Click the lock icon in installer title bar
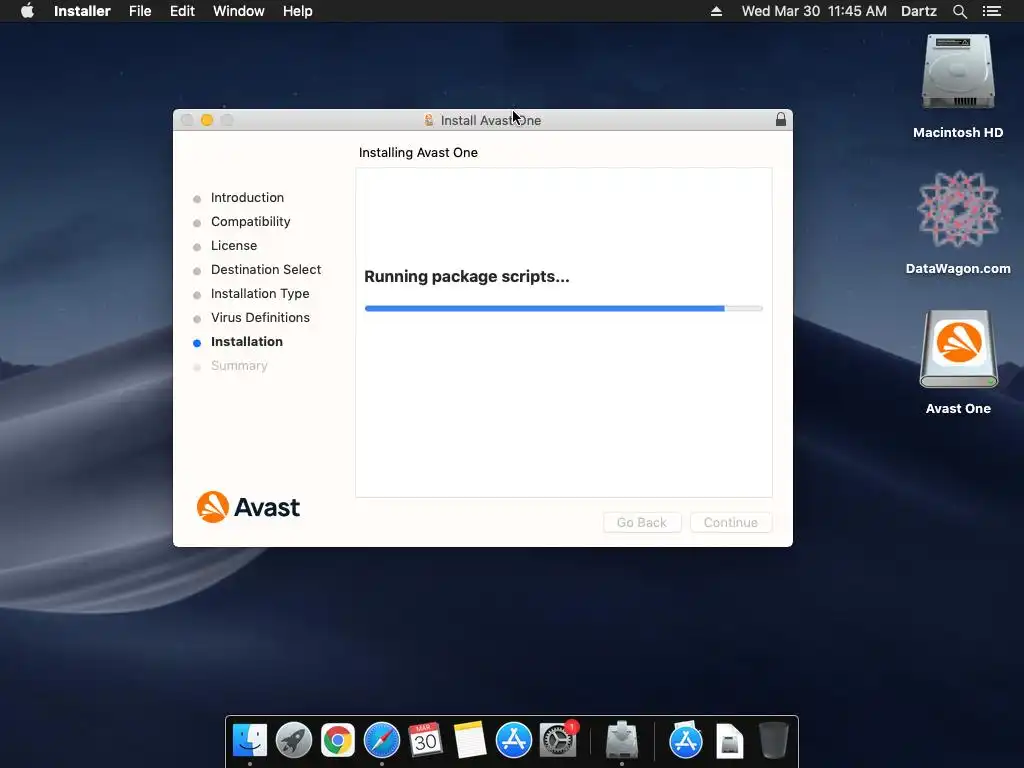Screen dimensions: 1024x768 (780, 120)
